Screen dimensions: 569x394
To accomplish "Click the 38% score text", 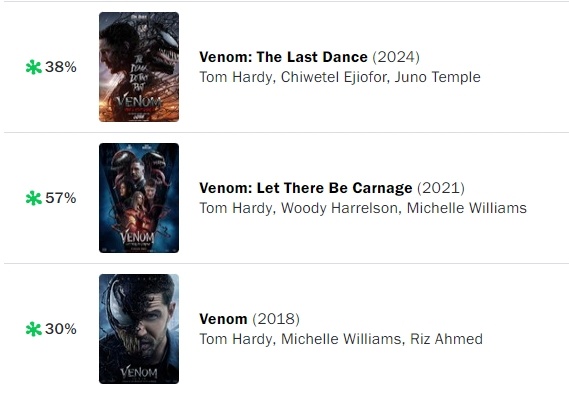I will 61,67.
